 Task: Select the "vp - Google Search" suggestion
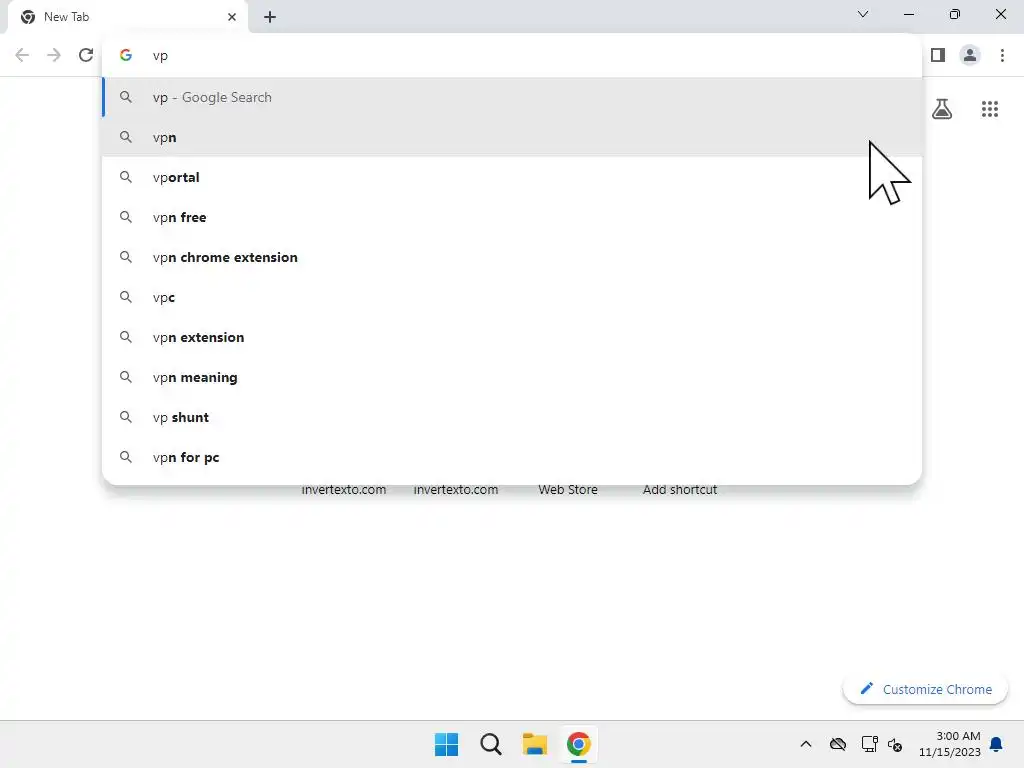click(512, 97)
